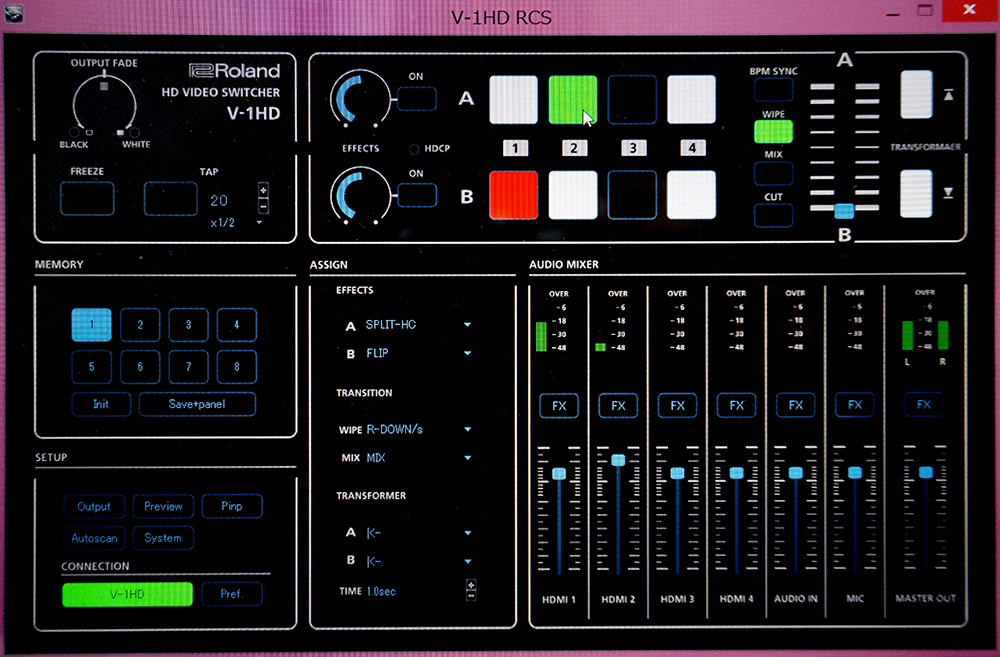Open connection Pref. settings
Image resolution: width=1000 pixels, height=657 pixels.
pyautogui.click(x=232, y=594)
